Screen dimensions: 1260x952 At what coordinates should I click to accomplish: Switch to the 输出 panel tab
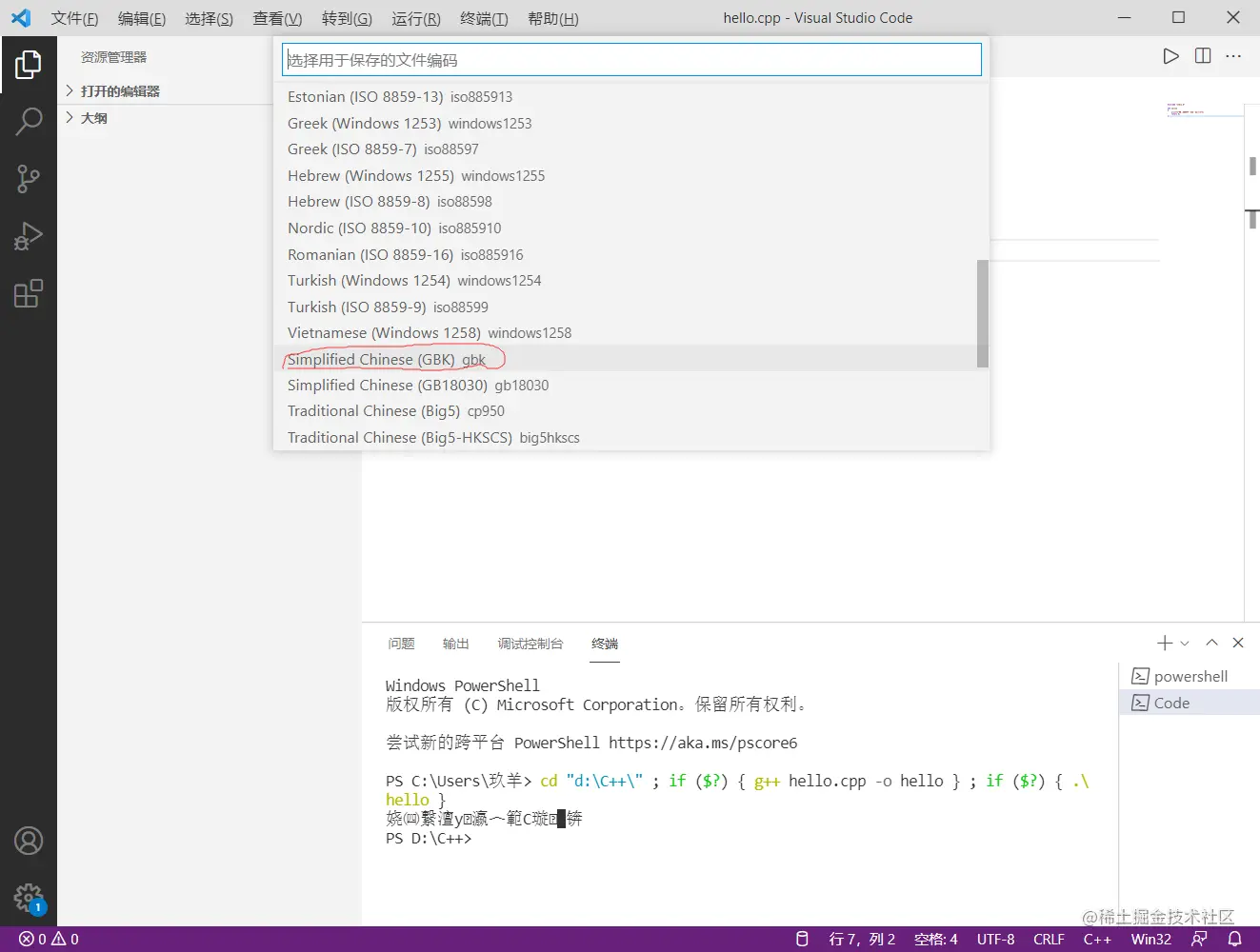456,644
